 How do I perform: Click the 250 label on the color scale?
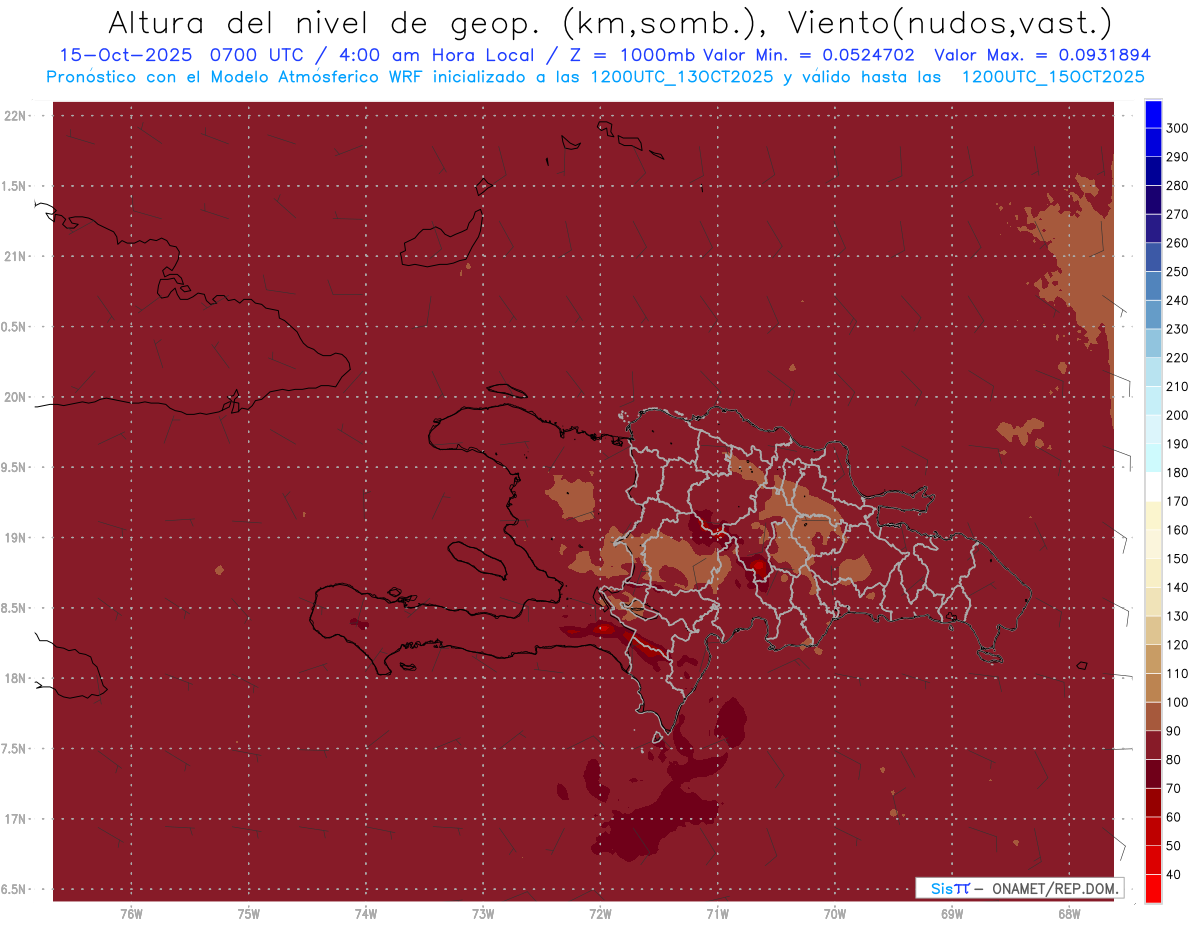[1177, 272]
